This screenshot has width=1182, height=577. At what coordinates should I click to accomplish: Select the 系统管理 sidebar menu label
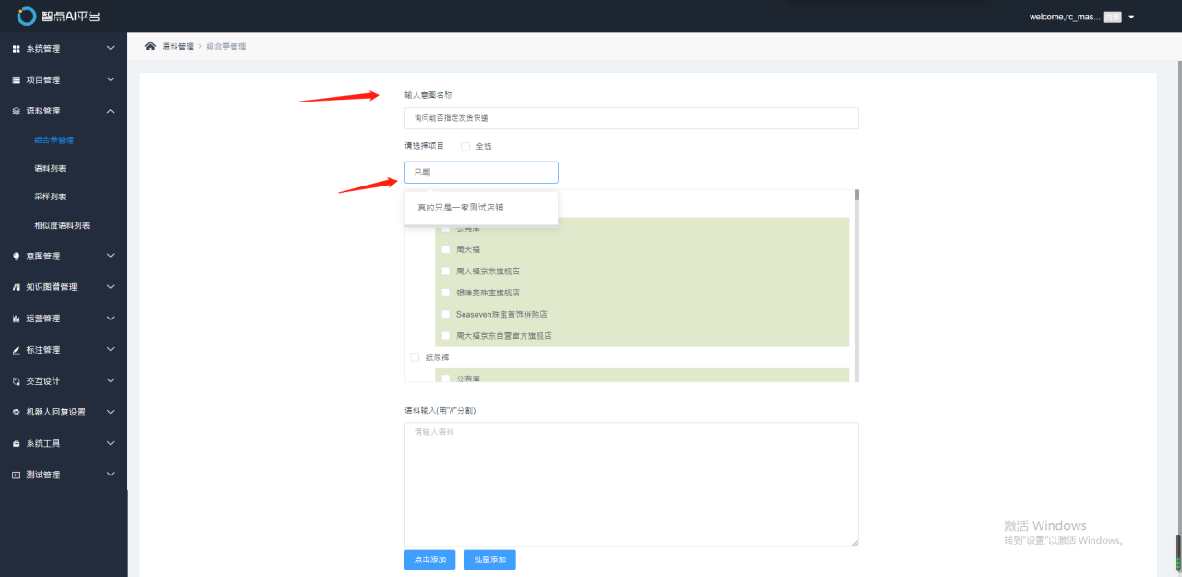44,49
